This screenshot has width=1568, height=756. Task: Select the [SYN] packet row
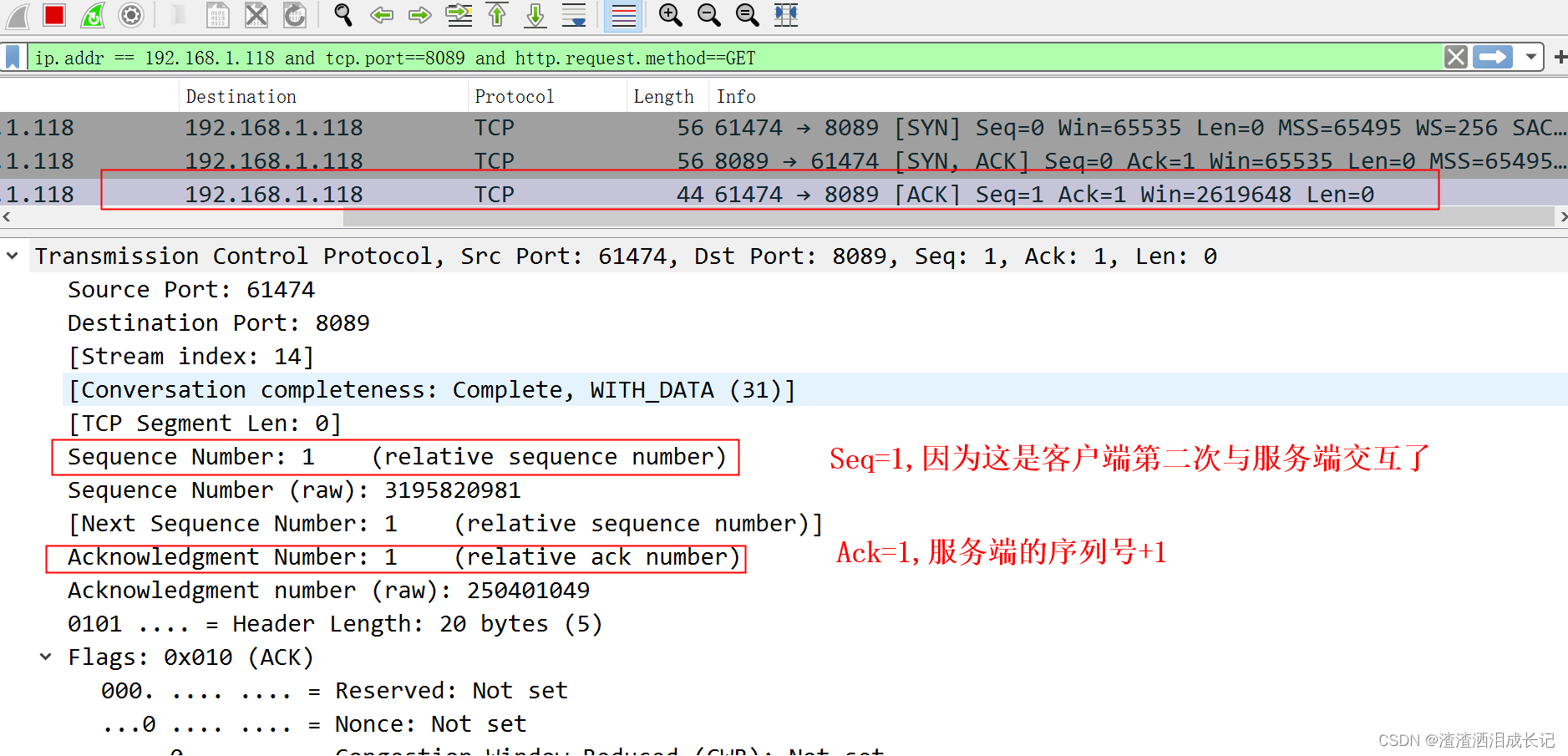point(784,128)
